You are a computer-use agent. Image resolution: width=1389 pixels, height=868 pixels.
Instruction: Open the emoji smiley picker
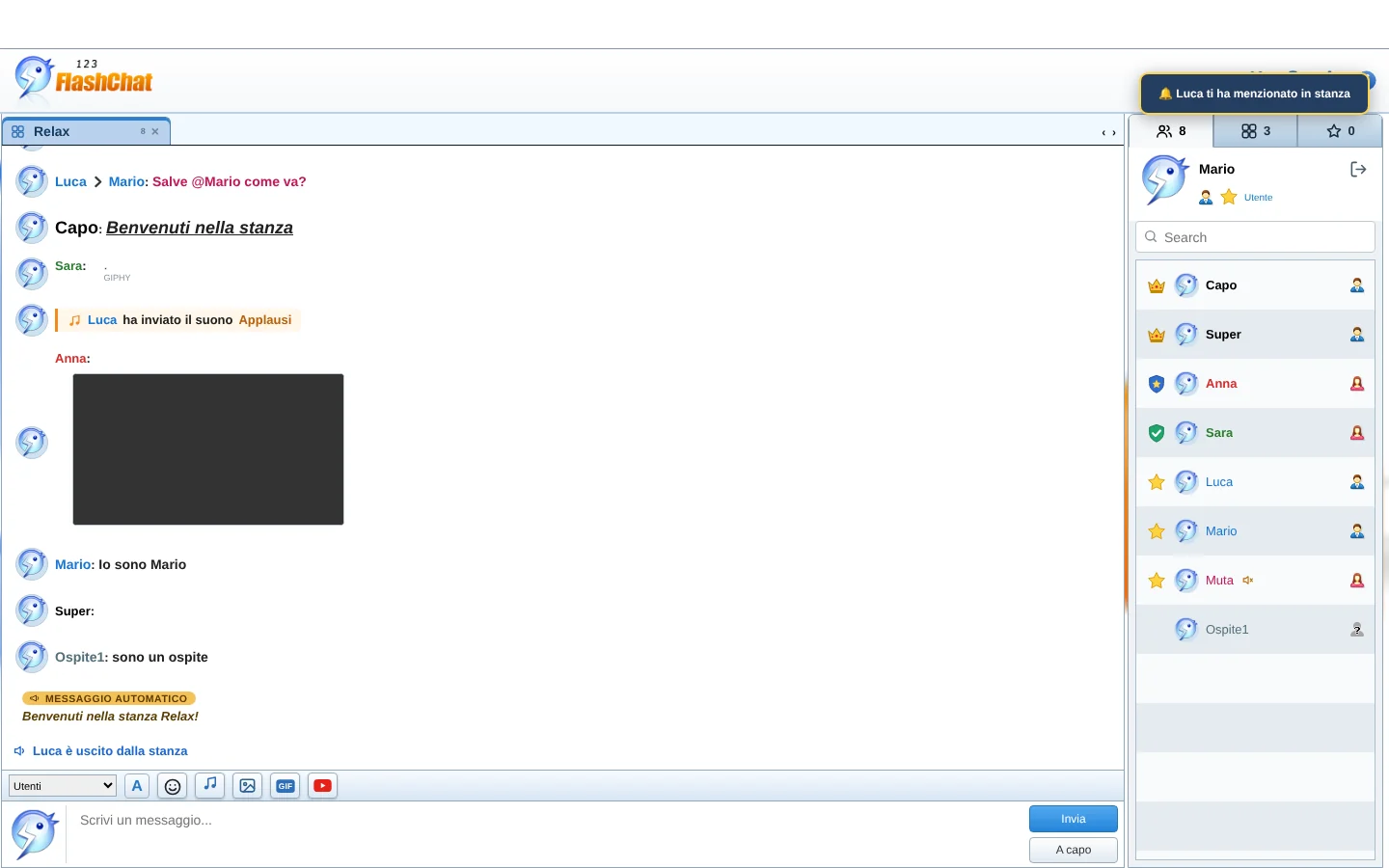coord(173,786)
